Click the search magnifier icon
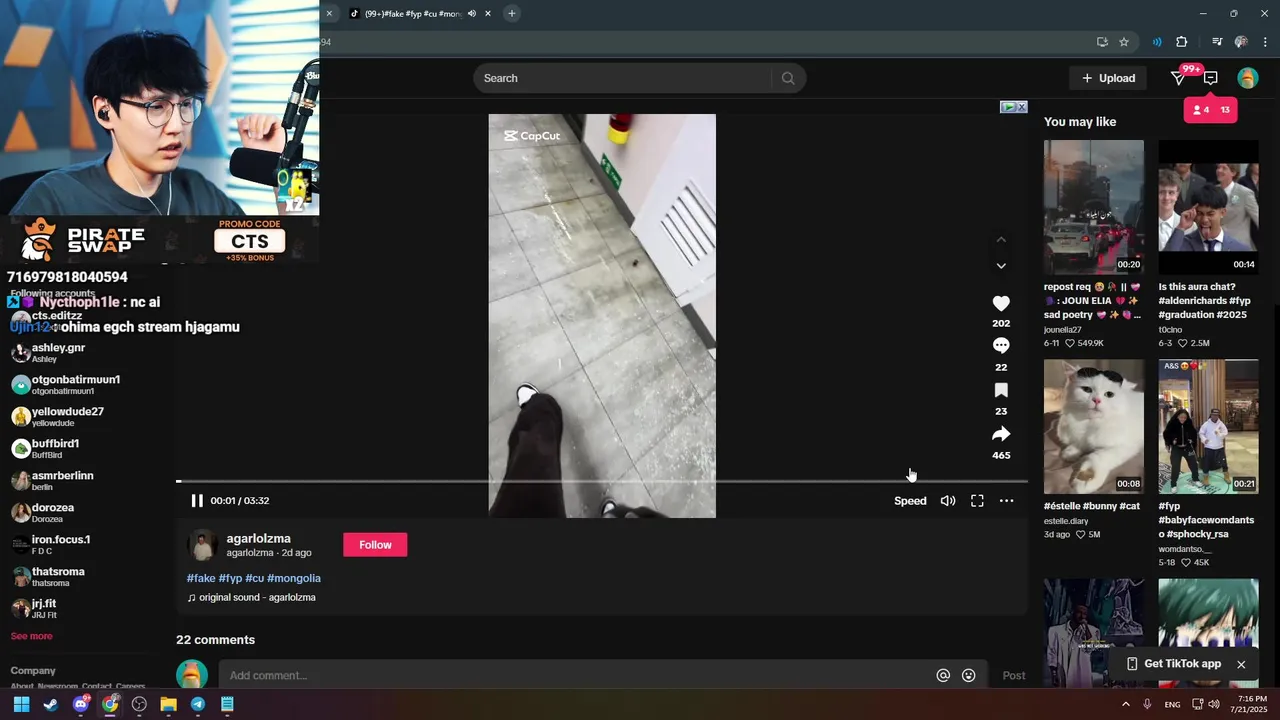This screenshot has height=720, width=1280. coord(788,78)
